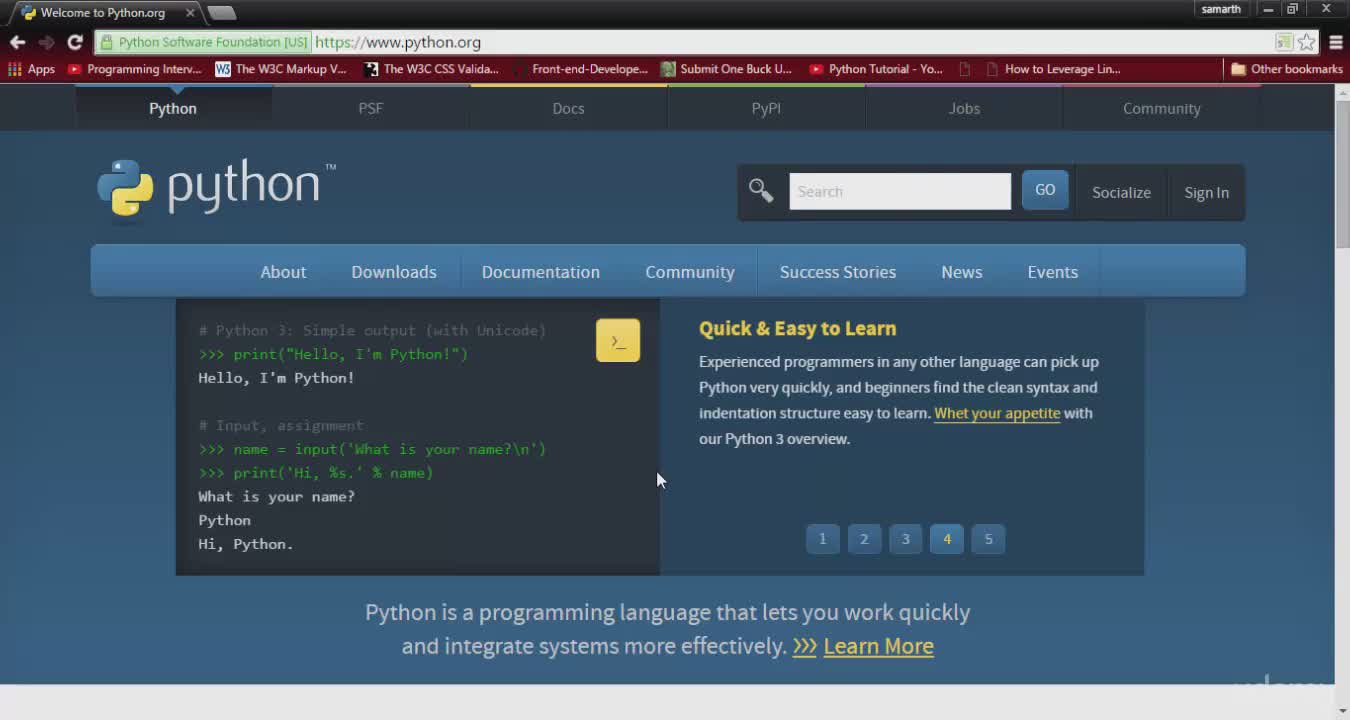Follow the Whet your appetite link
The width and height of the screenshot is (1350, 720).
coord(997,413)
